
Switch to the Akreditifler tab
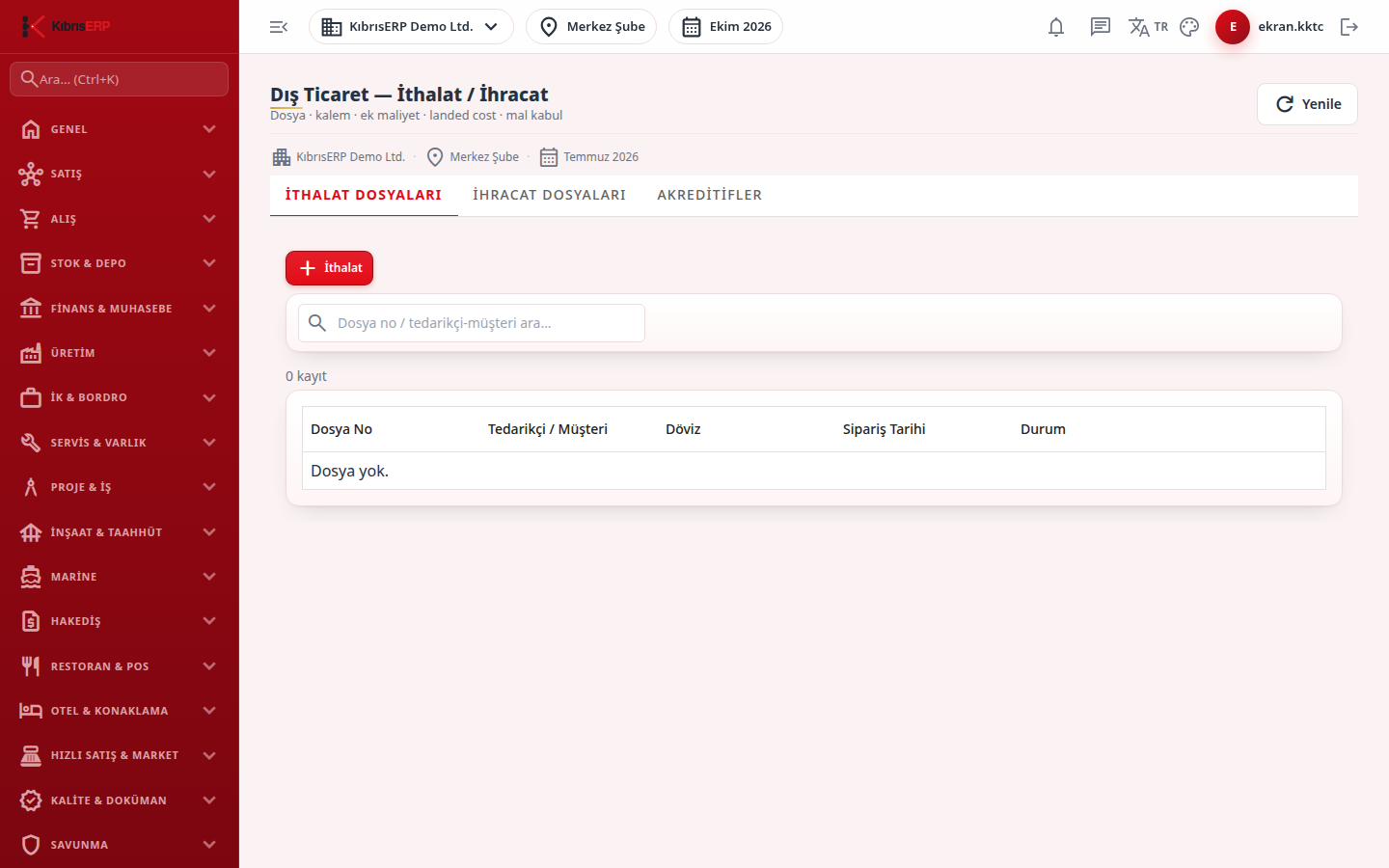[x=710, y=195]
